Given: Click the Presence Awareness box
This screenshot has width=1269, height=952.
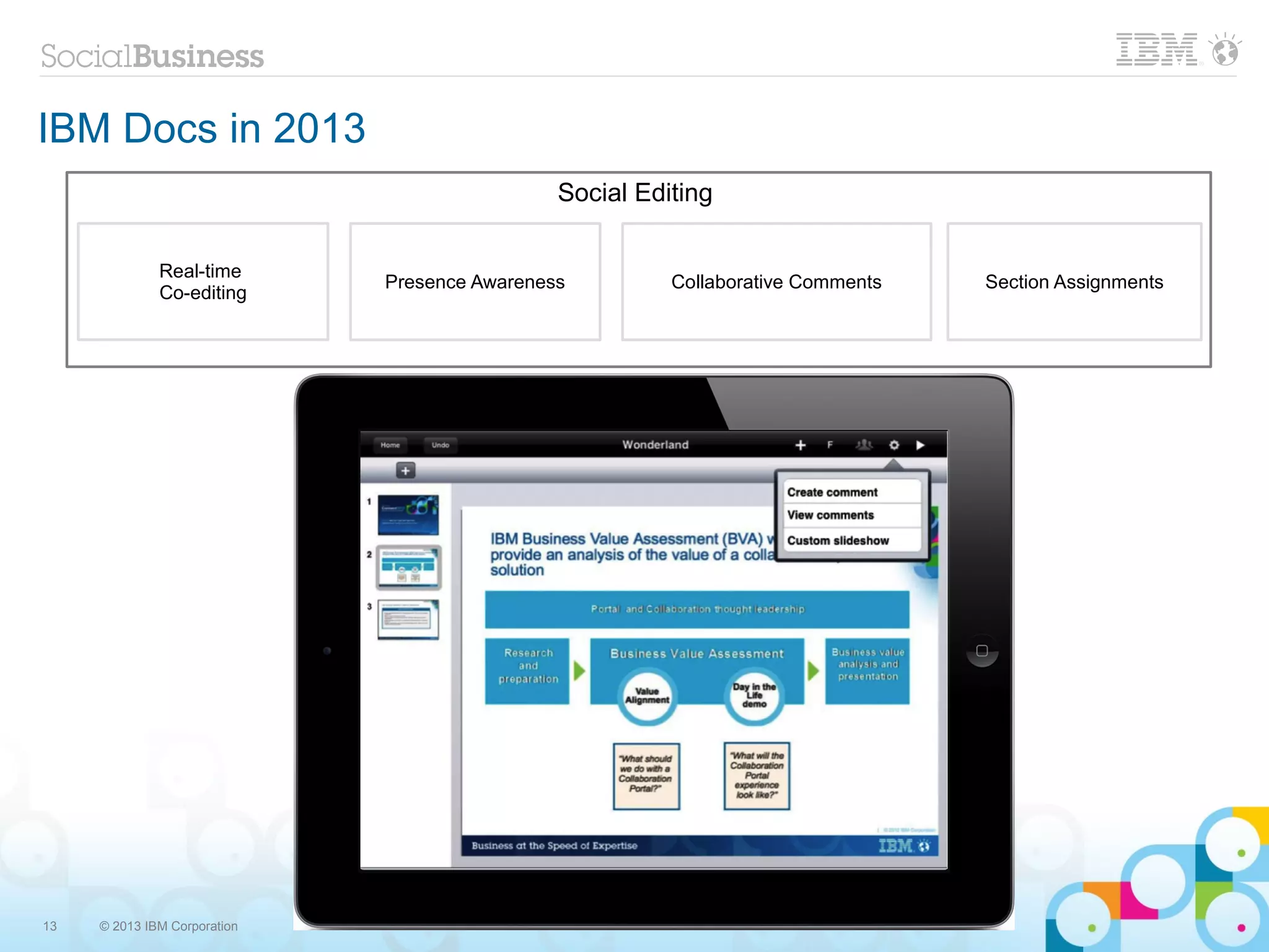Looking at the screenshot, I should tap(475, 282).
